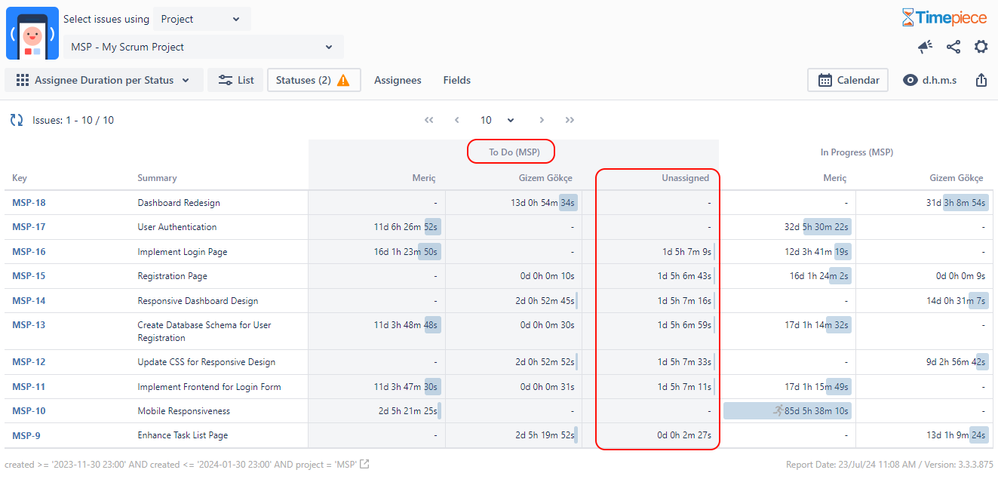Click the JQL query text at the bottom
This screenshot has width=998, height=479.
pos(179,464)
